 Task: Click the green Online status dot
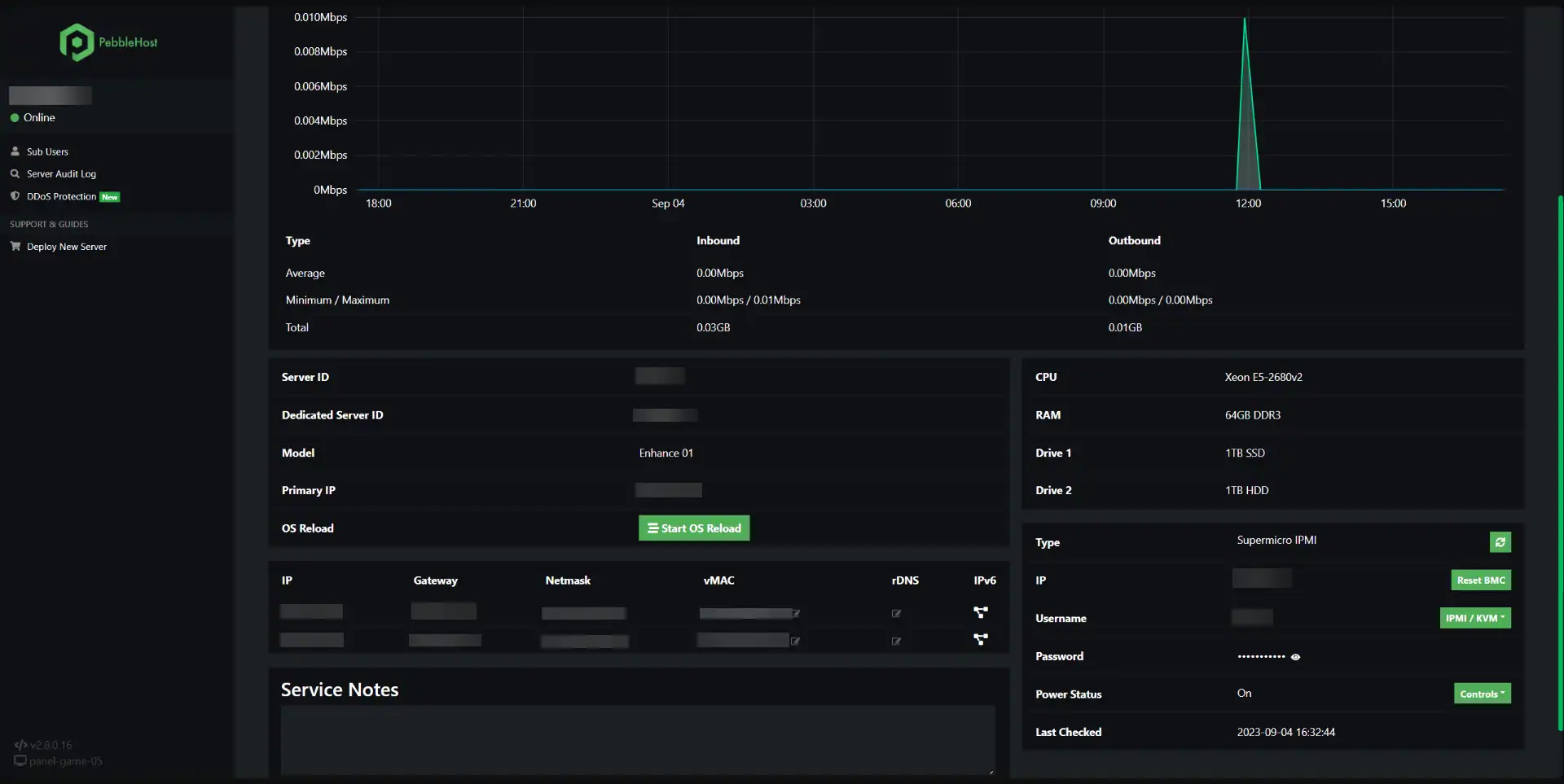coord(15,118)
